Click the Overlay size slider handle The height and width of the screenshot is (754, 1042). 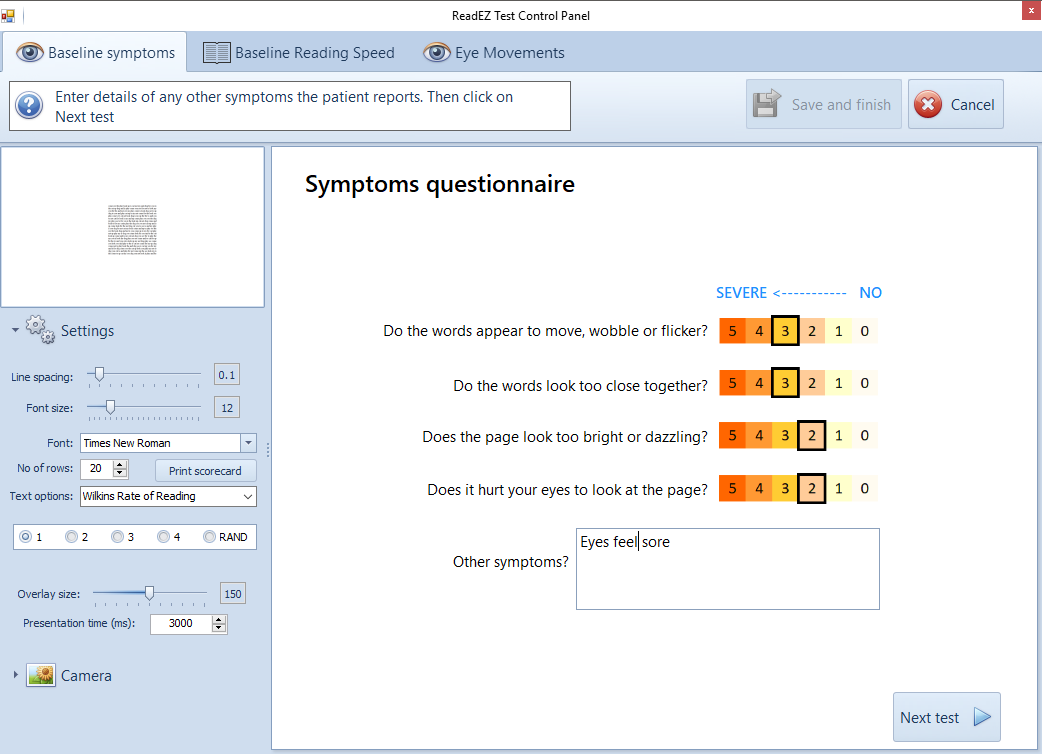pos(149,593)
